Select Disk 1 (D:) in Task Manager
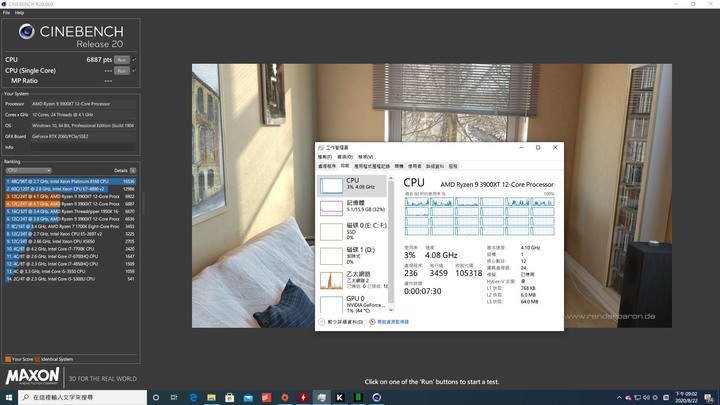The image size is (720, 405). pos(352,255)
